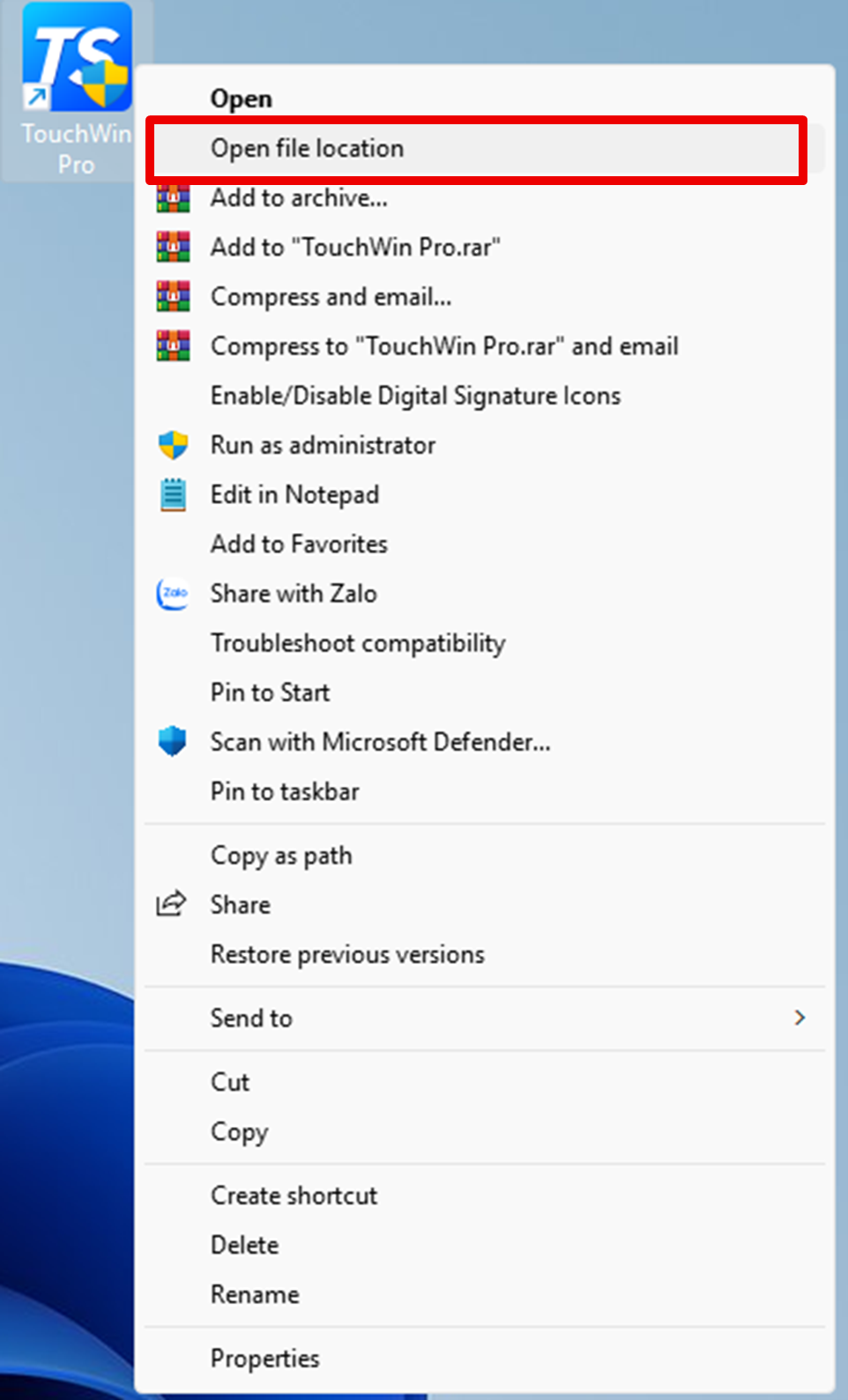848x1400 pixels.
Task: Select Open at top of context menu
Action: click(241, 99)
